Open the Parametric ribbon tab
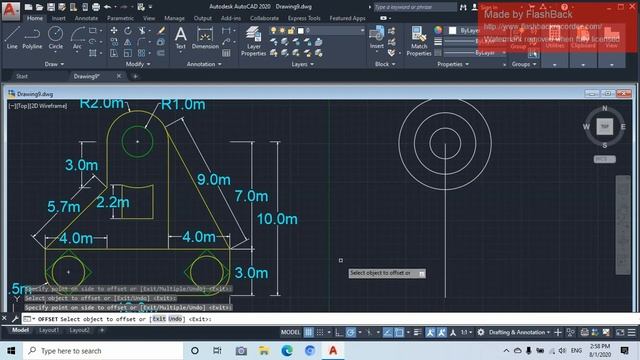The height and width of the screenshot is (360, 640). coord(120,18)
